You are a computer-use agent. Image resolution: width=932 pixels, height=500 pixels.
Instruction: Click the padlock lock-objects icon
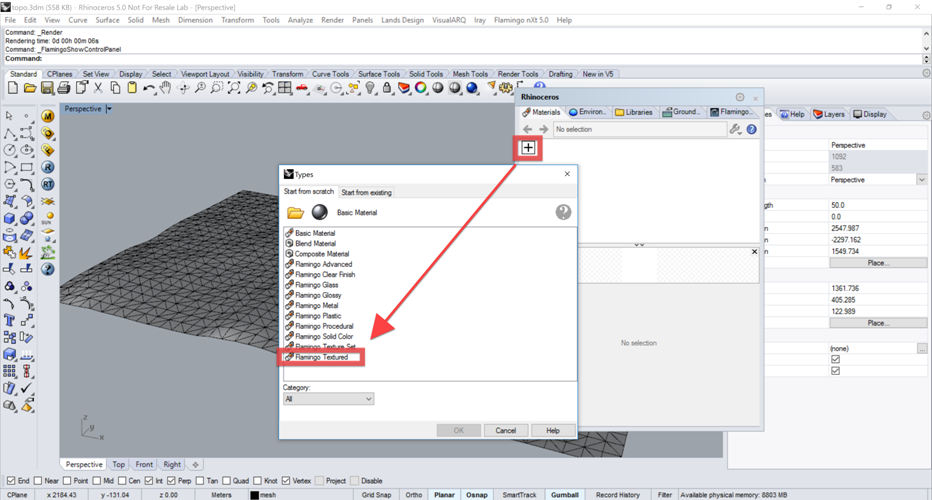[387, 88]
